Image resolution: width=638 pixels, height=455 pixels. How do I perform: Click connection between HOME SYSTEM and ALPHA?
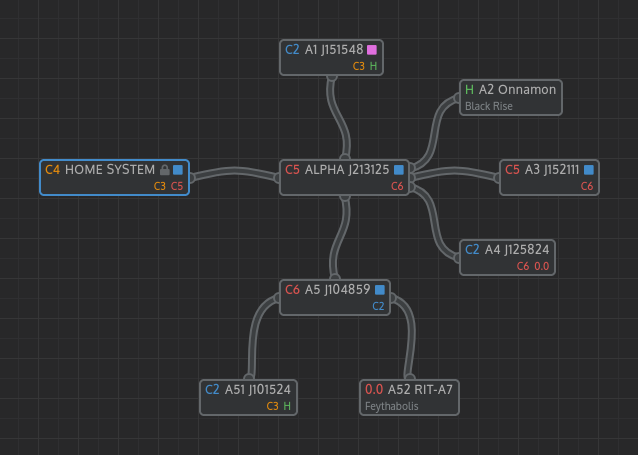pos(235,171)
